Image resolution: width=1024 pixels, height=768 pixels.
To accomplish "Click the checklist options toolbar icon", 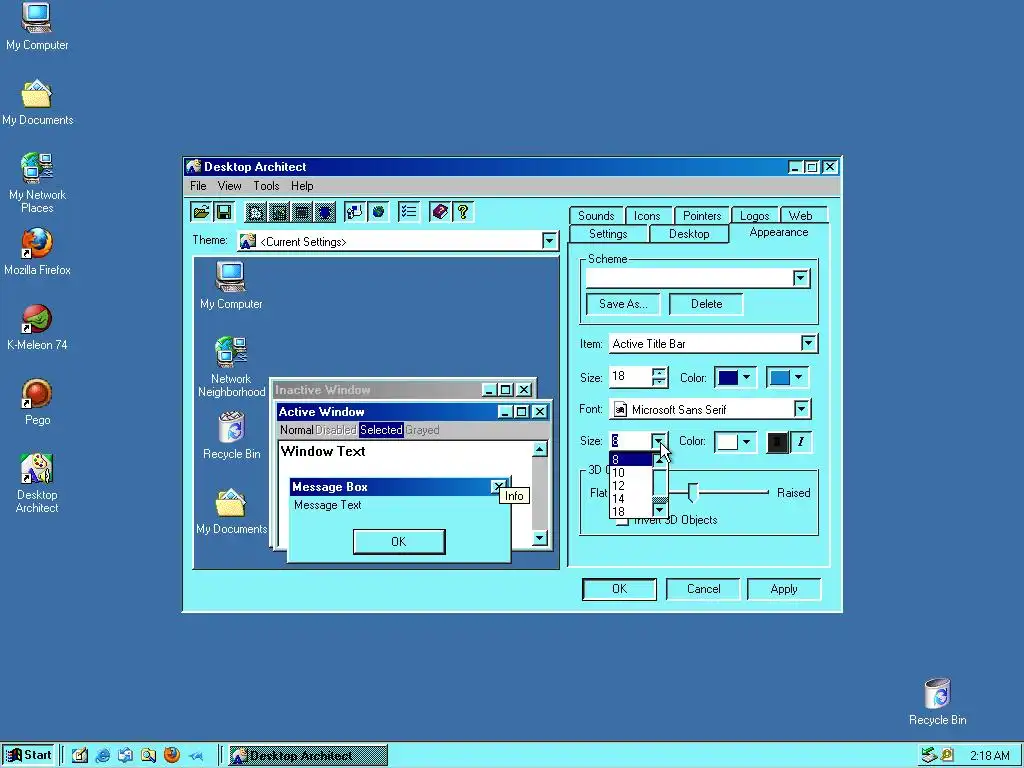I will click(409, 212).
